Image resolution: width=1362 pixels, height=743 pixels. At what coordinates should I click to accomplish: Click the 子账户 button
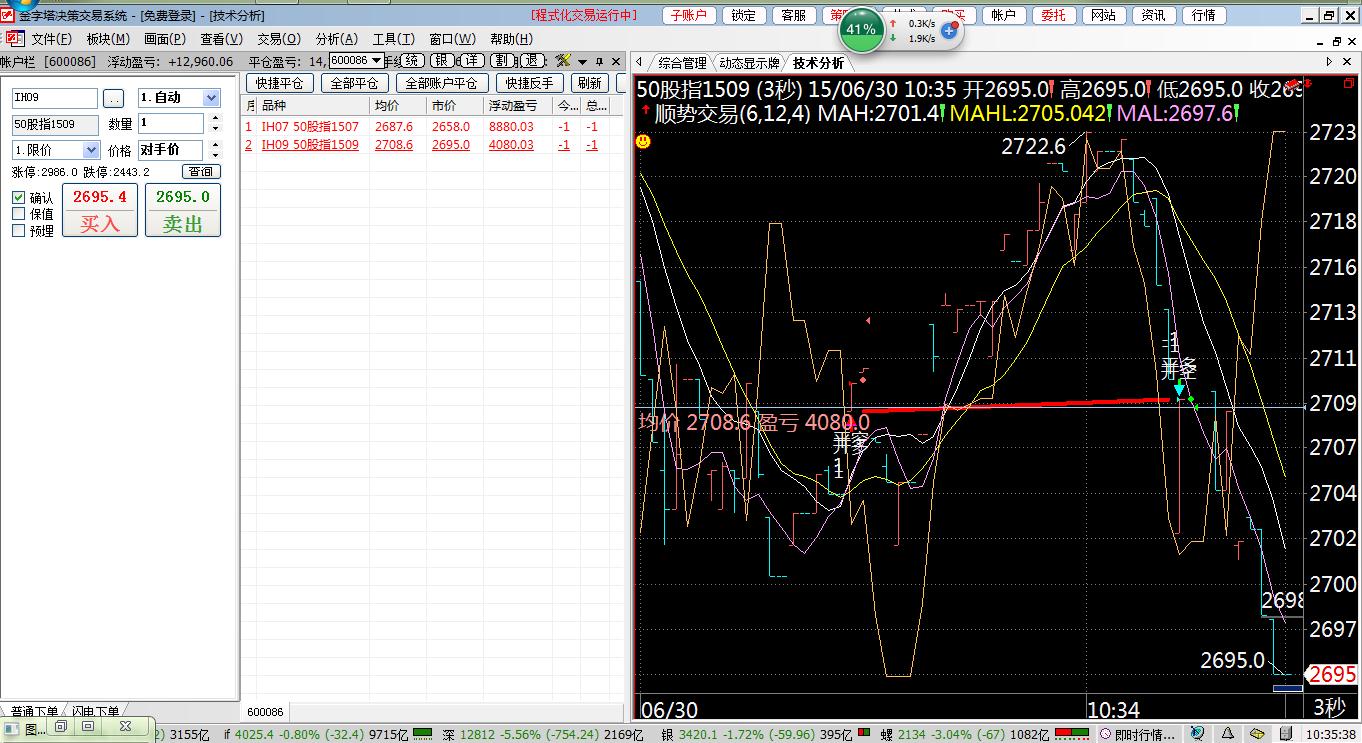tap(688, 15)
